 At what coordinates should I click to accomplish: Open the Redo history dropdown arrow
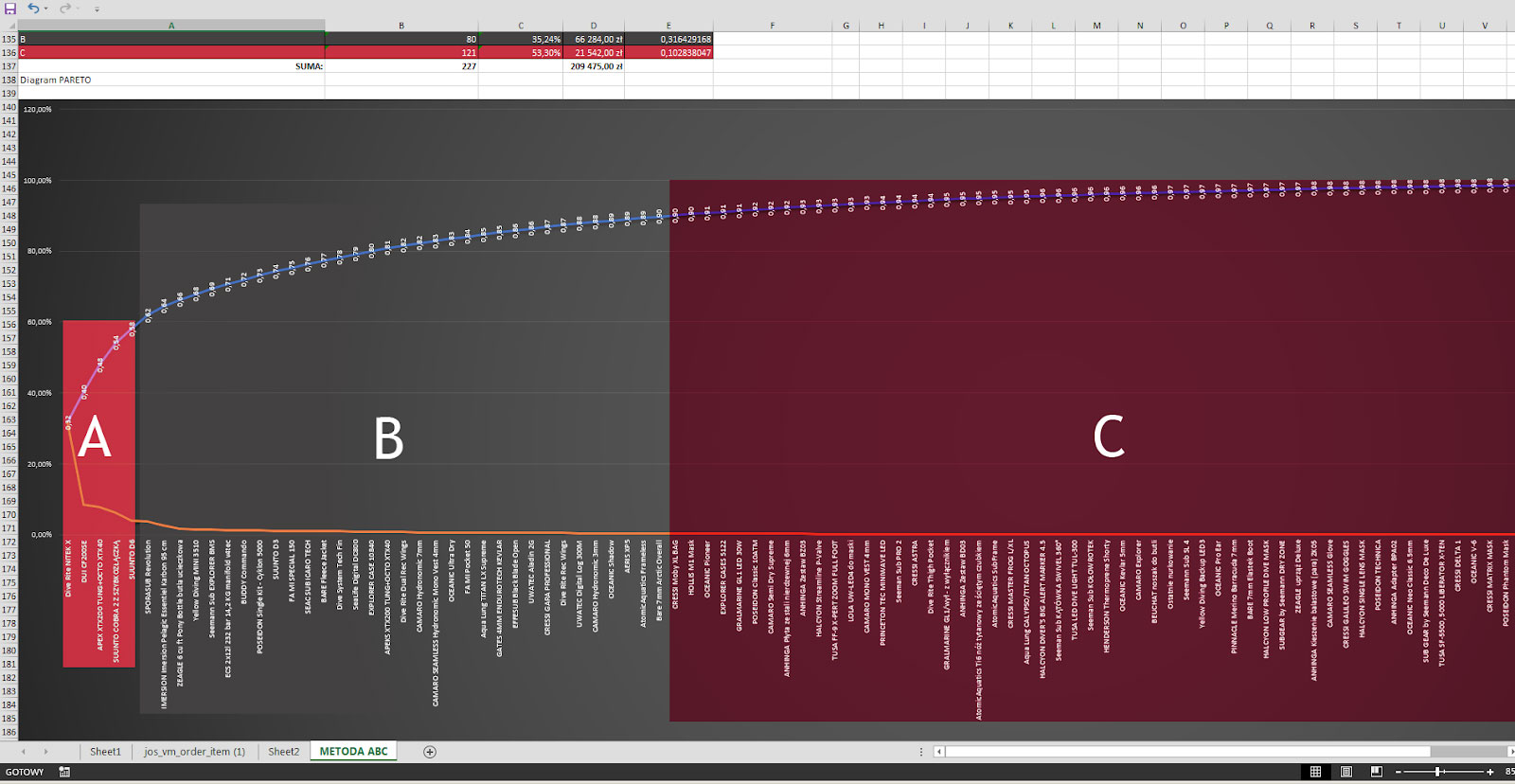point(77,9)
